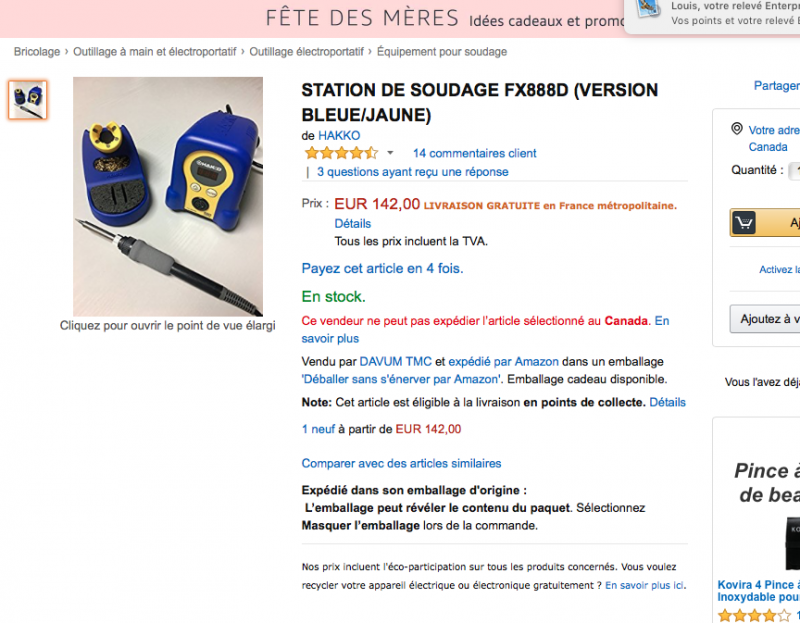Viewport: 800px width, 623px height.
Task: Click the shopping cart icon button
Action: (744, 222)
